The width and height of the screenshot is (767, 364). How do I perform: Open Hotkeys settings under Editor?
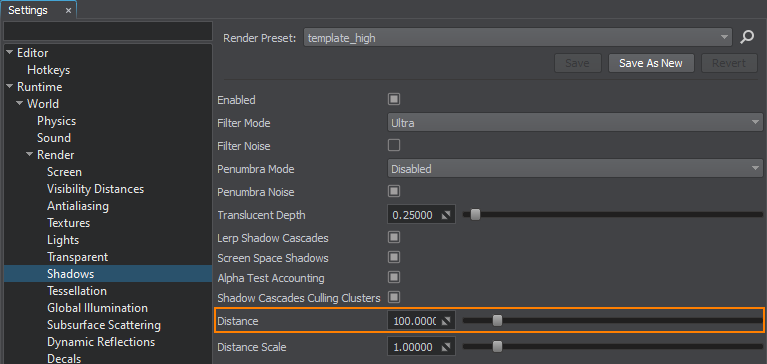pyautogui.click(x=48, y=70)
